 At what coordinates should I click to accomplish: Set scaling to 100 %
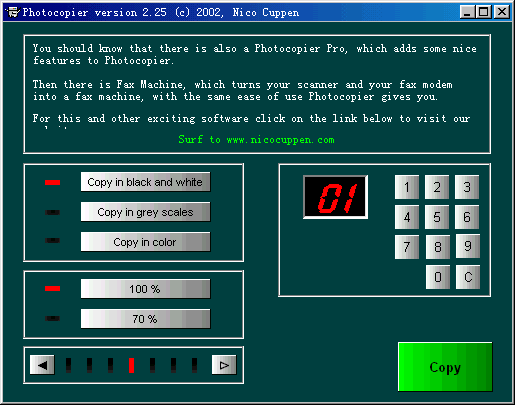tap(145, 289)
